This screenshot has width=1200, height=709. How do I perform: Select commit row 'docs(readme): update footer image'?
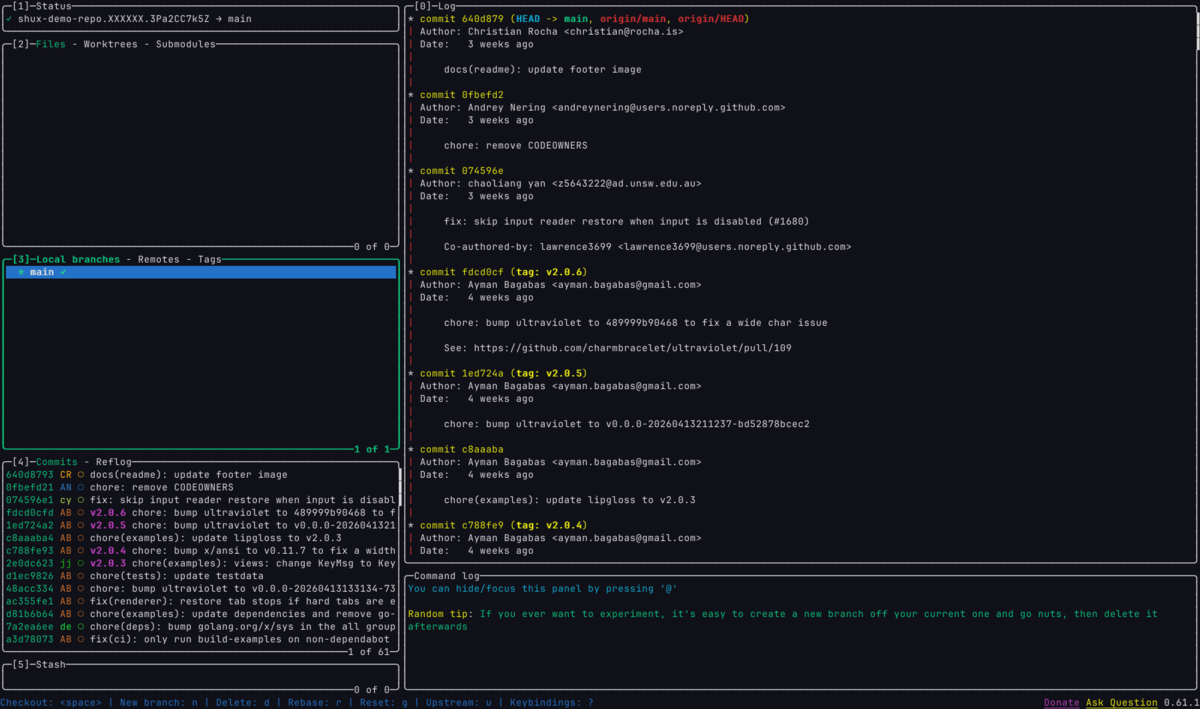coord(200,475)
